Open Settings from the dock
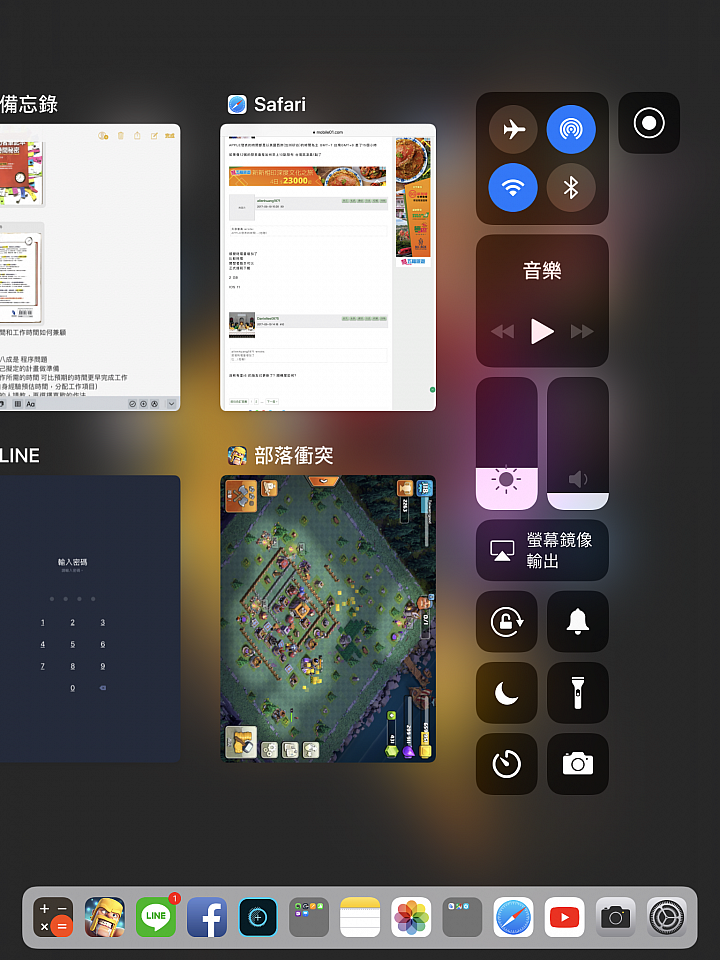Viewport: 720px width, 960px height. (x=667, y=917)
